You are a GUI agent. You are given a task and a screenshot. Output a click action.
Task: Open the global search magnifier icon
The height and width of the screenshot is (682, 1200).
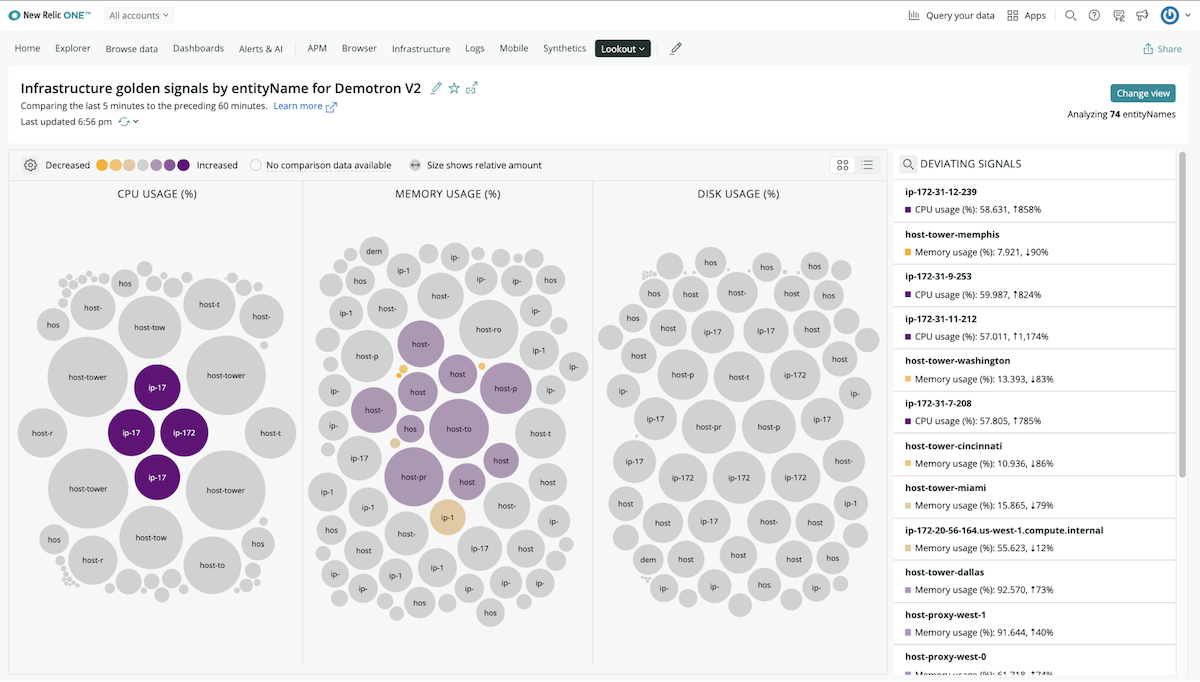click(1071, 15)
